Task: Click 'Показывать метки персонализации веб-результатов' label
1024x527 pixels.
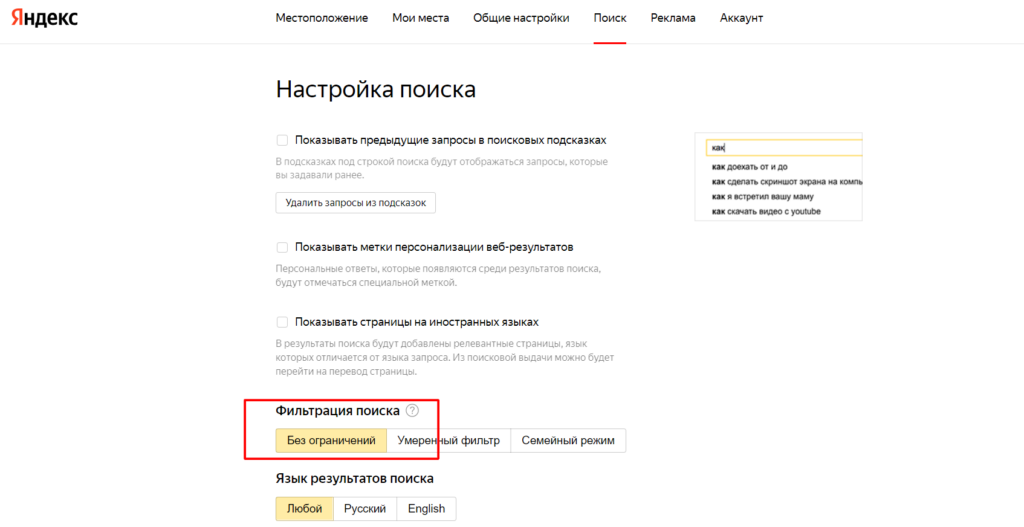Action: [434, 248]
